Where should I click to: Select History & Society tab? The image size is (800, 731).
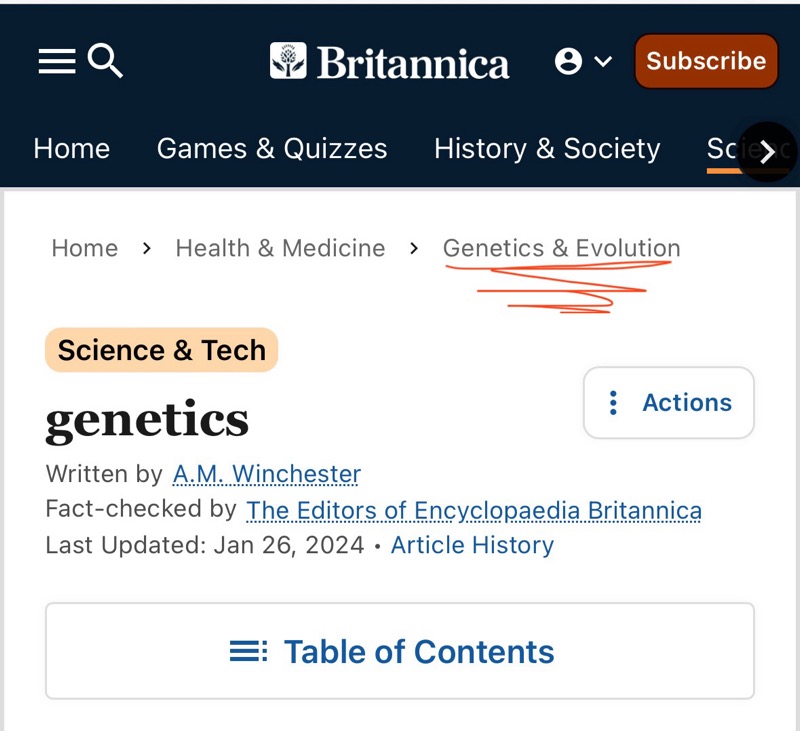pos(547,149)
